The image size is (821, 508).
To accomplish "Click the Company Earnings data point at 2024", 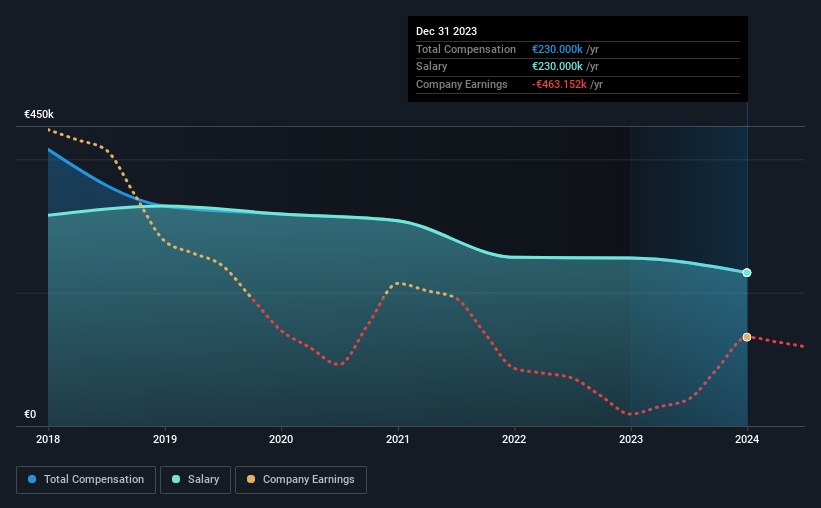I will pyautogui.click(x=747, y=337).
